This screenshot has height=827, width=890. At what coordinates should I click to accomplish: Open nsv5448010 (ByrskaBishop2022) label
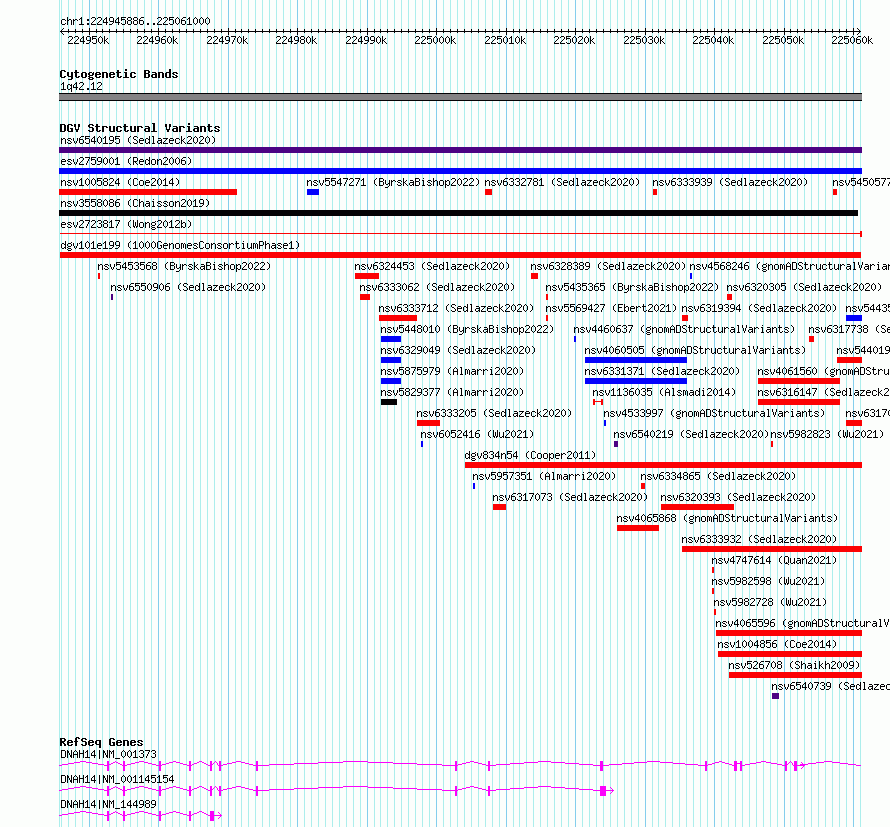[467, 329]
